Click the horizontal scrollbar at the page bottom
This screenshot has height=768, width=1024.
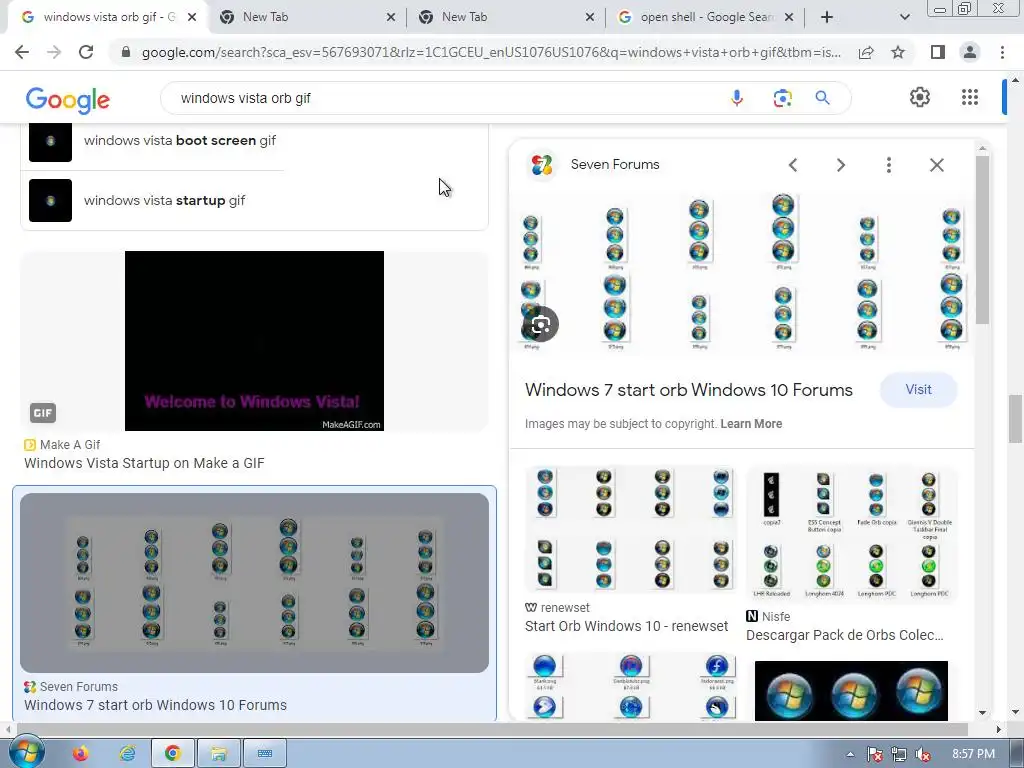492,729
